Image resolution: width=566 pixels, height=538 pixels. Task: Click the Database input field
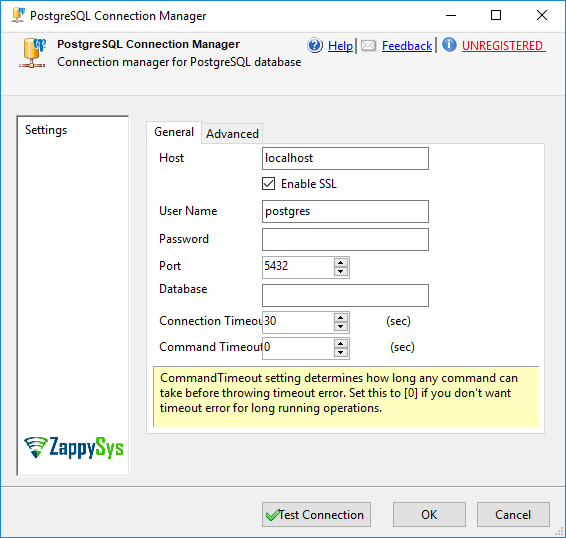pyautogui.click(x=345, y=295)
